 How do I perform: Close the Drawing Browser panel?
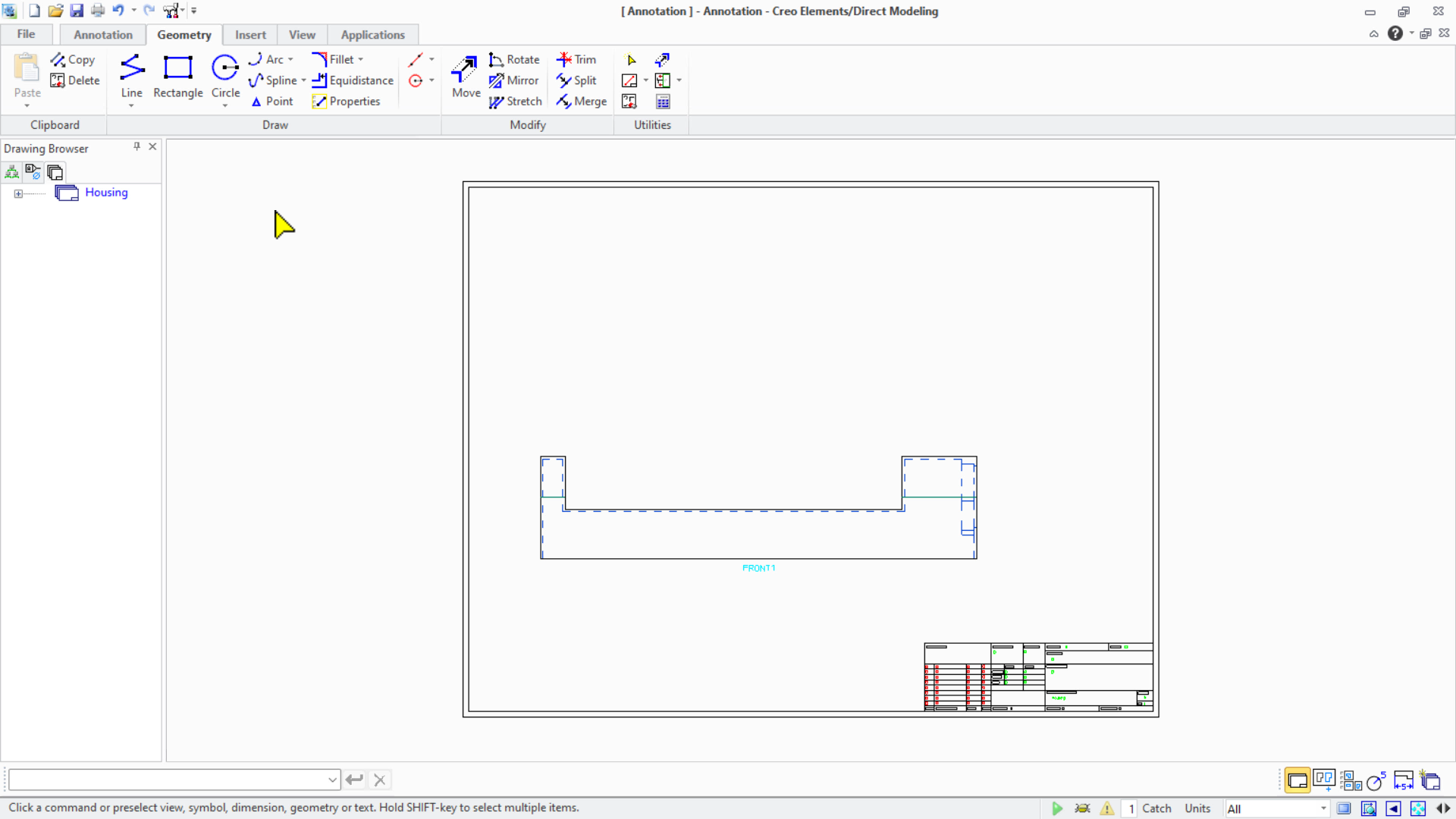click(152, 146)
